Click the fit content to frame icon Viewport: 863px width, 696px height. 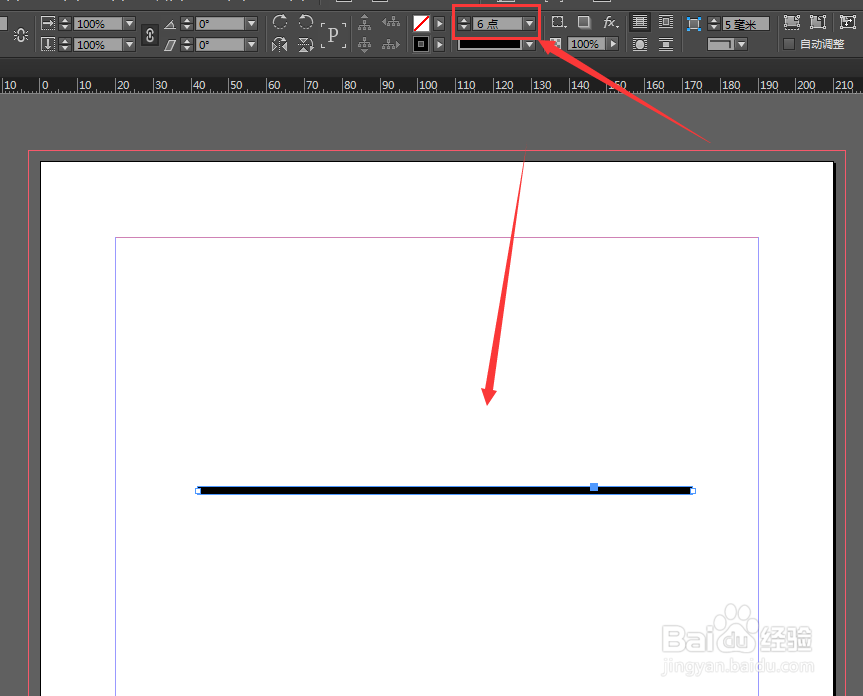tap(792, 22)
